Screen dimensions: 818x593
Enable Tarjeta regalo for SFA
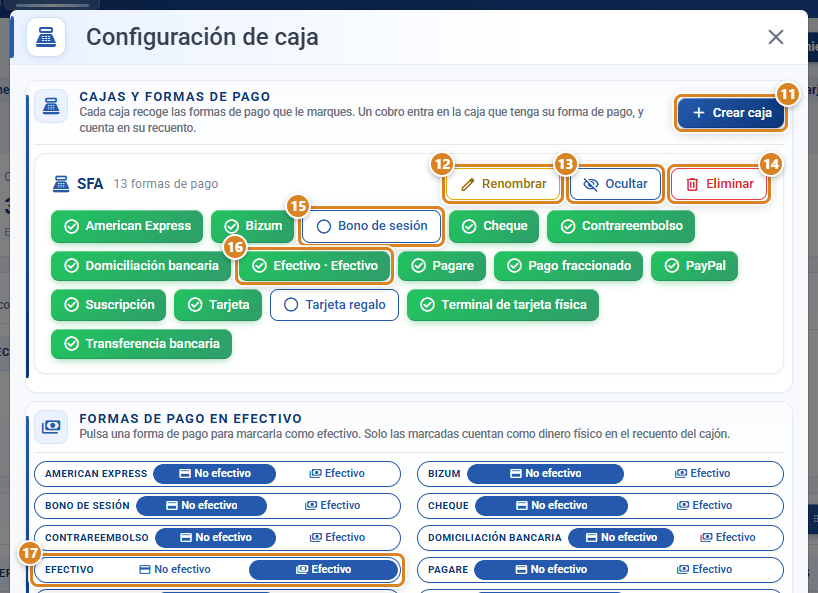[334, 305]
